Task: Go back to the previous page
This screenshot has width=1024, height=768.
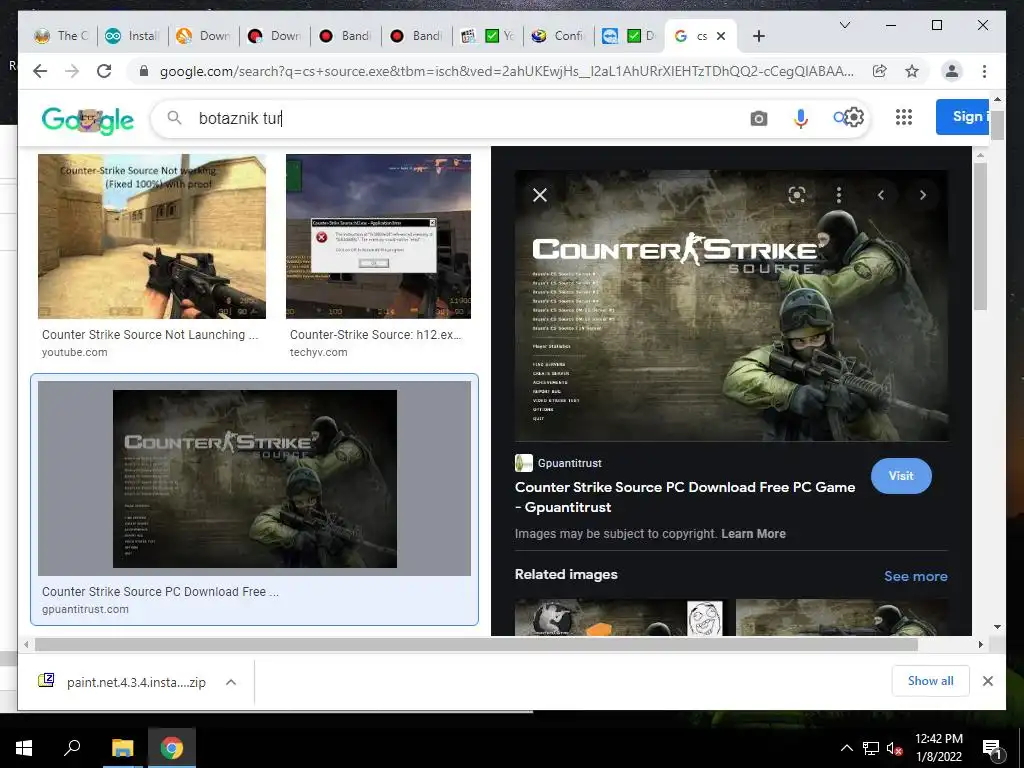Action: coord(40,71)
